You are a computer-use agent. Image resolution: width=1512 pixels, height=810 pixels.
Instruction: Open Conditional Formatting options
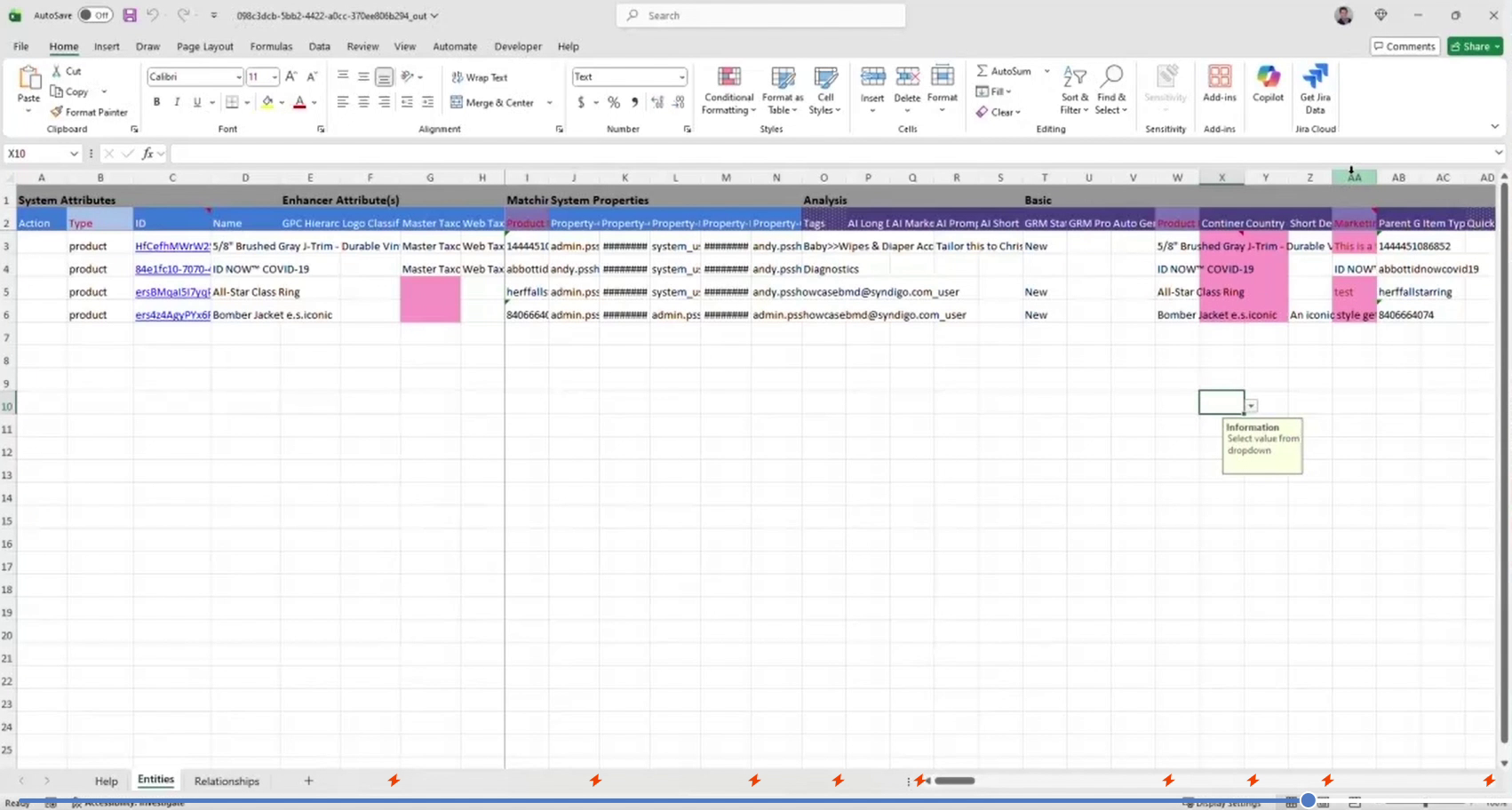728,89
